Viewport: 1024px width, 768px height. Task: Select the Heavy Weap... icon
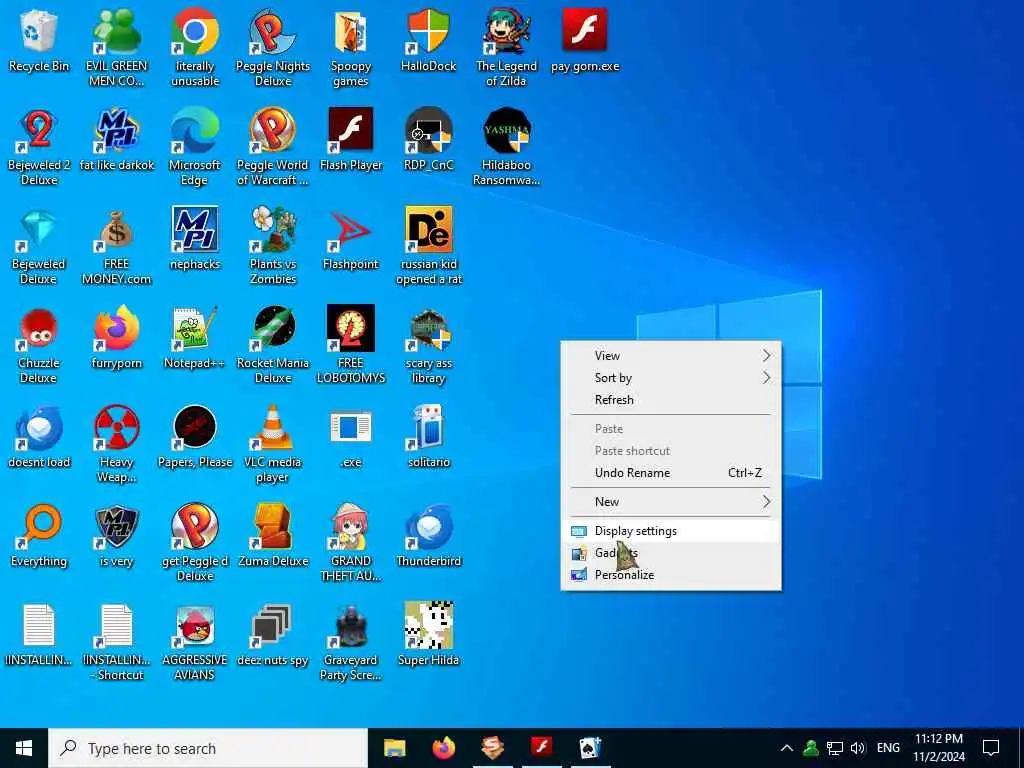(116, 445)
